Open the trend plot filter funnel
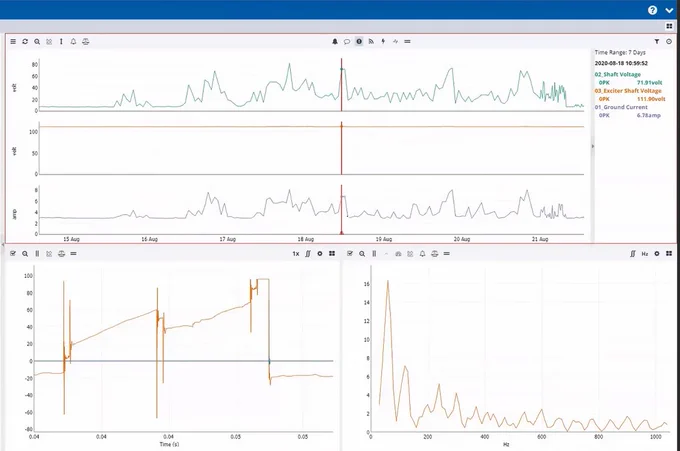Screen dimensions: 680x451 657,42
